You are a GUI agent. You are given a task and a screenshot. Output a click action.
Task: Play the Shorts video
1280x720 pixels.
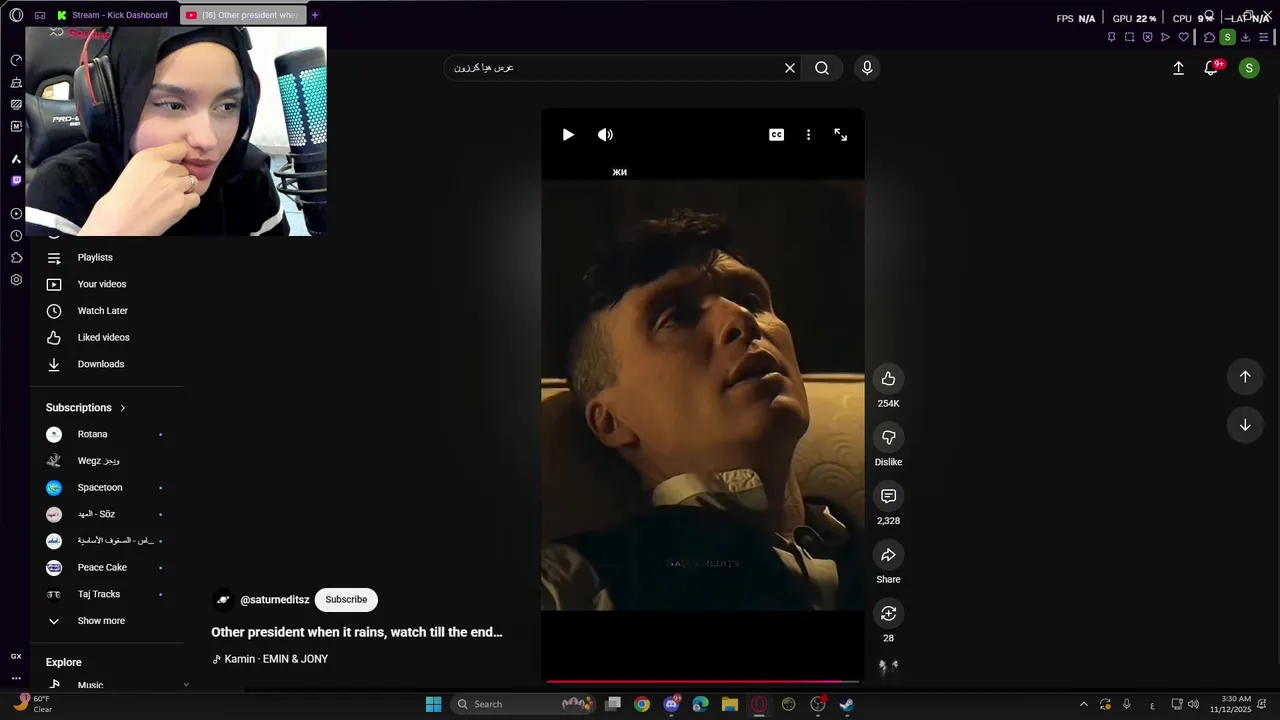tap(568, 135)
